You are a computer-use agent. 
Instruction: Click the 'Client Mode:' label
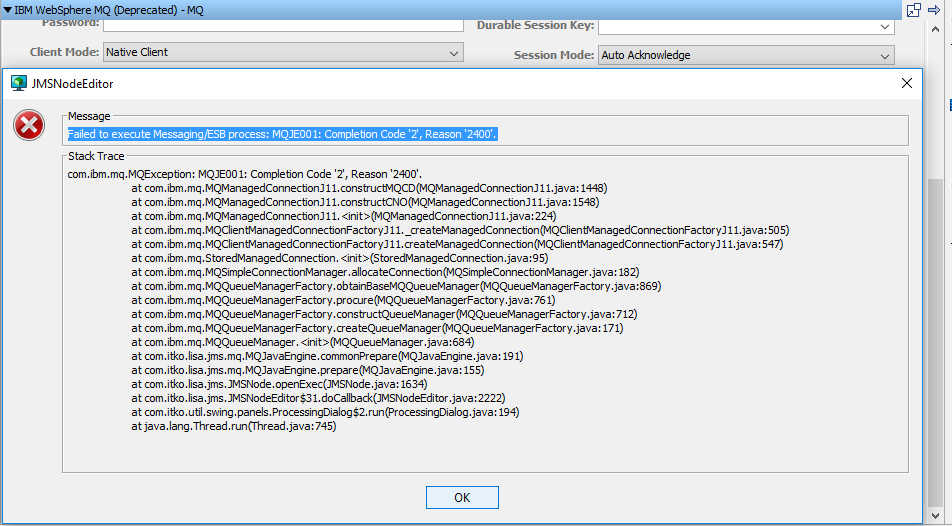coord(64,52)
